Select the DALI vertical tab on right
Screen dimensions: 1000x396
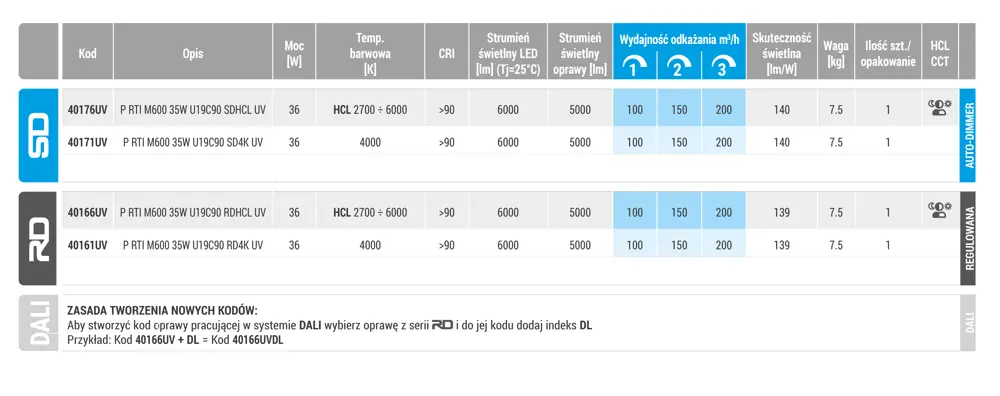click(x=967, y=323)
